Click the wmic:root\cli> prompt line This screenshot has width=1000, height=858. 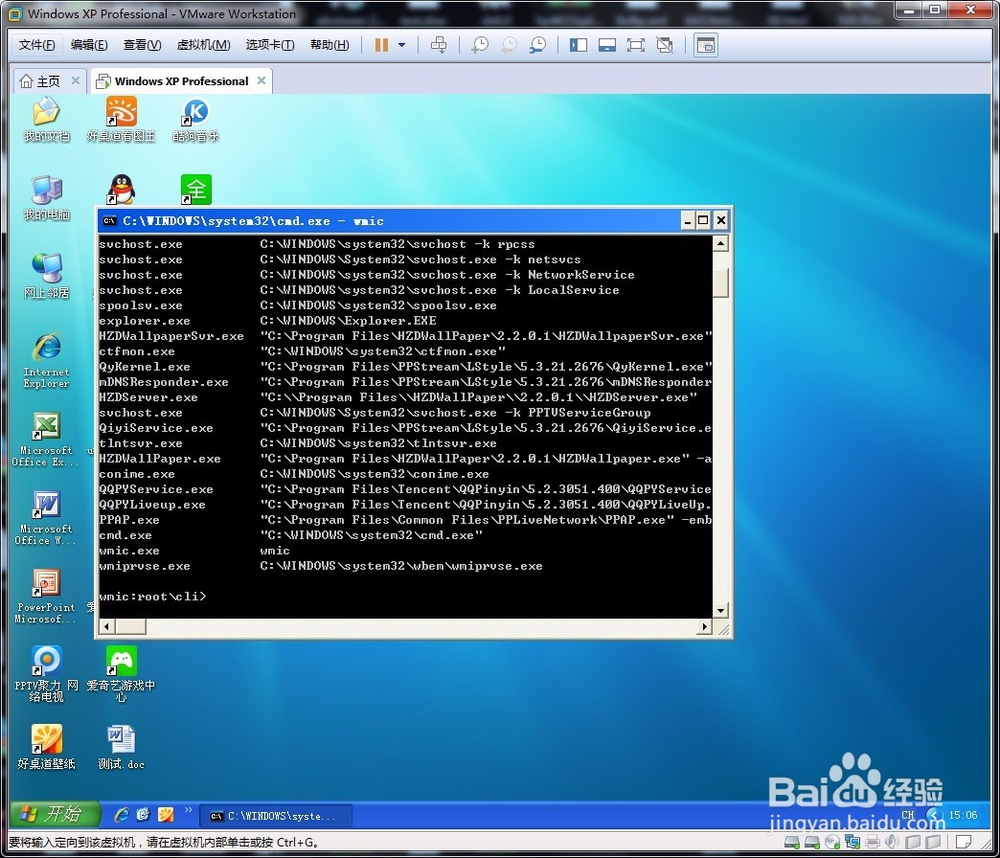click(x=152, y=596)
